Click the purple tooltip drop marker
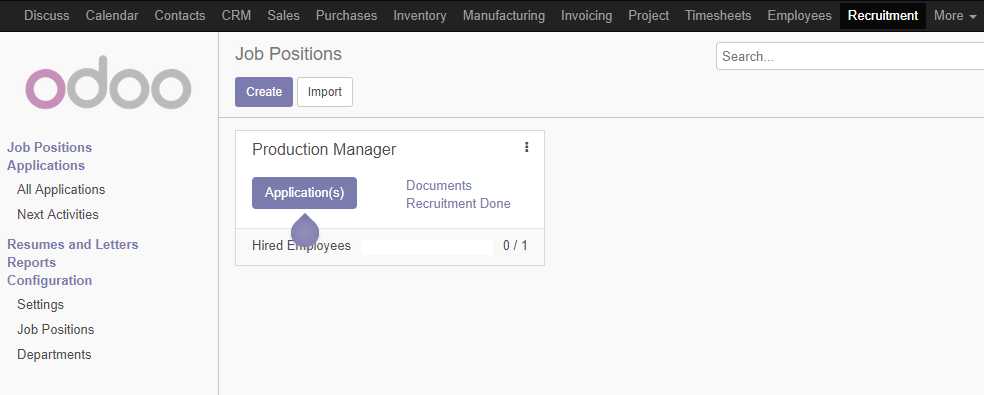This screenshot has height=395, width=984. coord(305,230)
